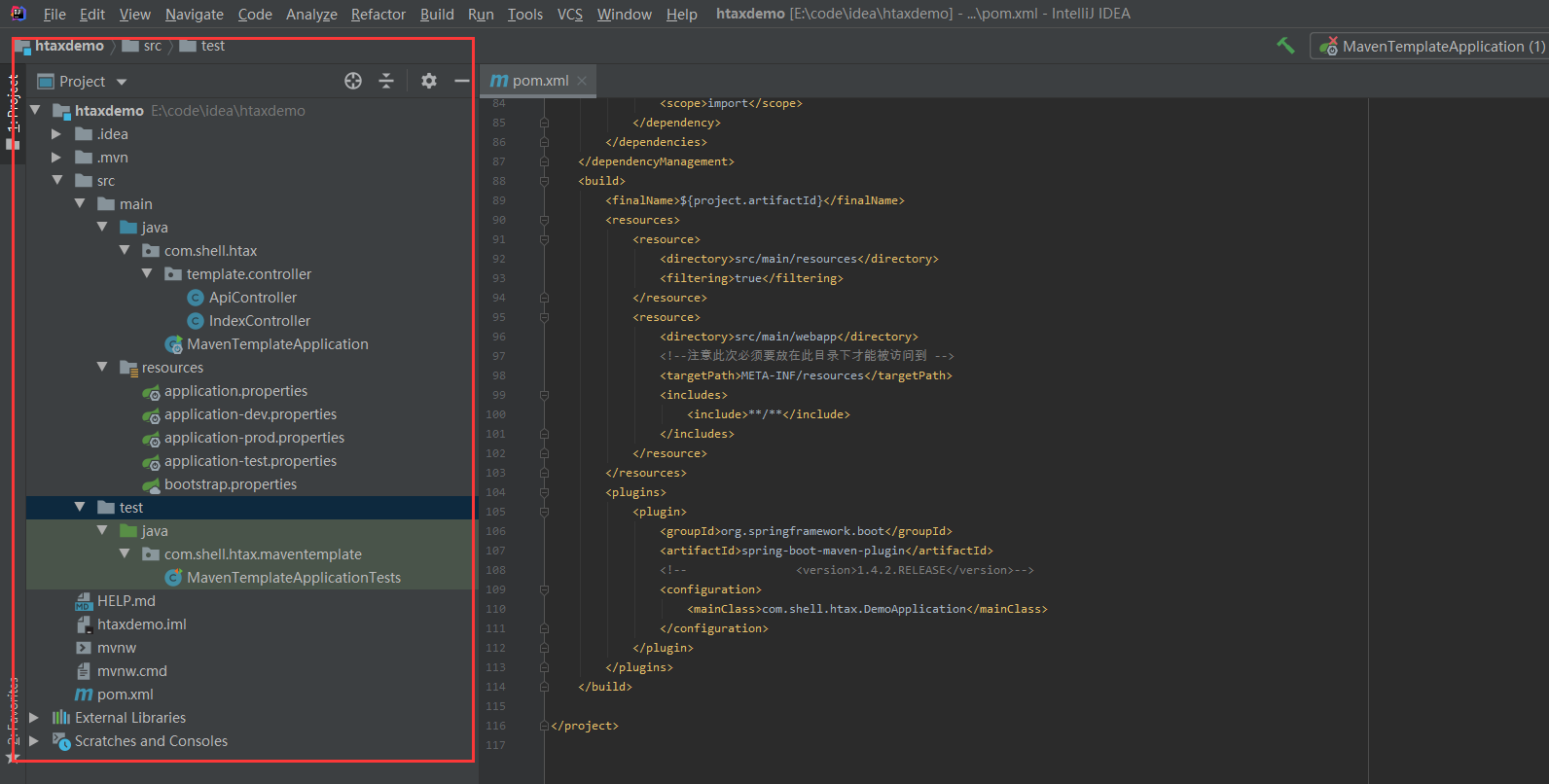Open the VCS menu
Viewport: 1549px width, 784px height.
coord(570,14)
